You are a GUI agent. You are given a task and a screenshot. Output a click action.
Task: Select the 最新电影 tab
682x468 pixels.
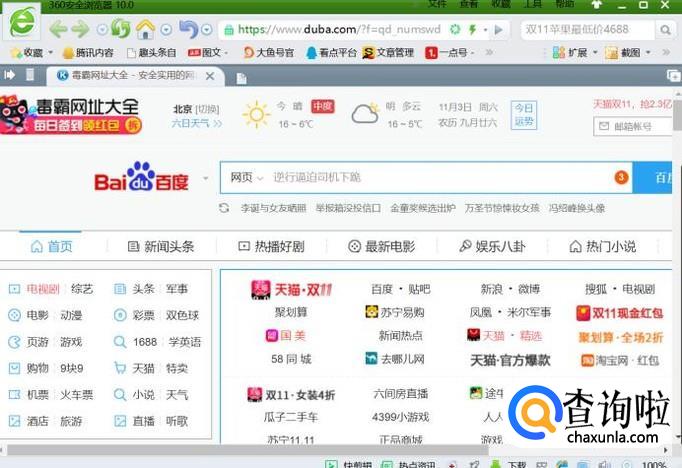(381, 247)
